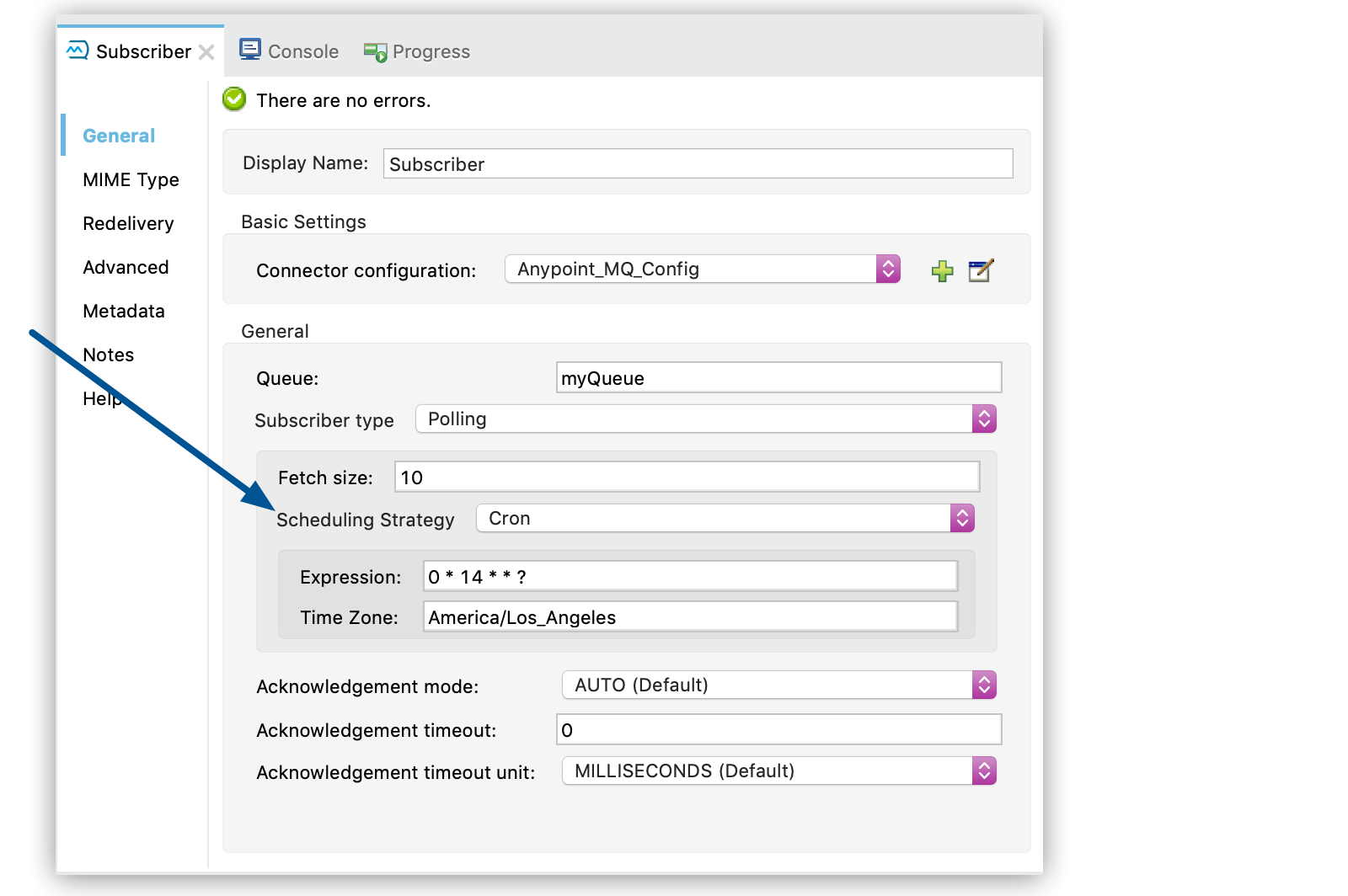
Task: Switch to the Console tab
Action: (x=302, y=51)
